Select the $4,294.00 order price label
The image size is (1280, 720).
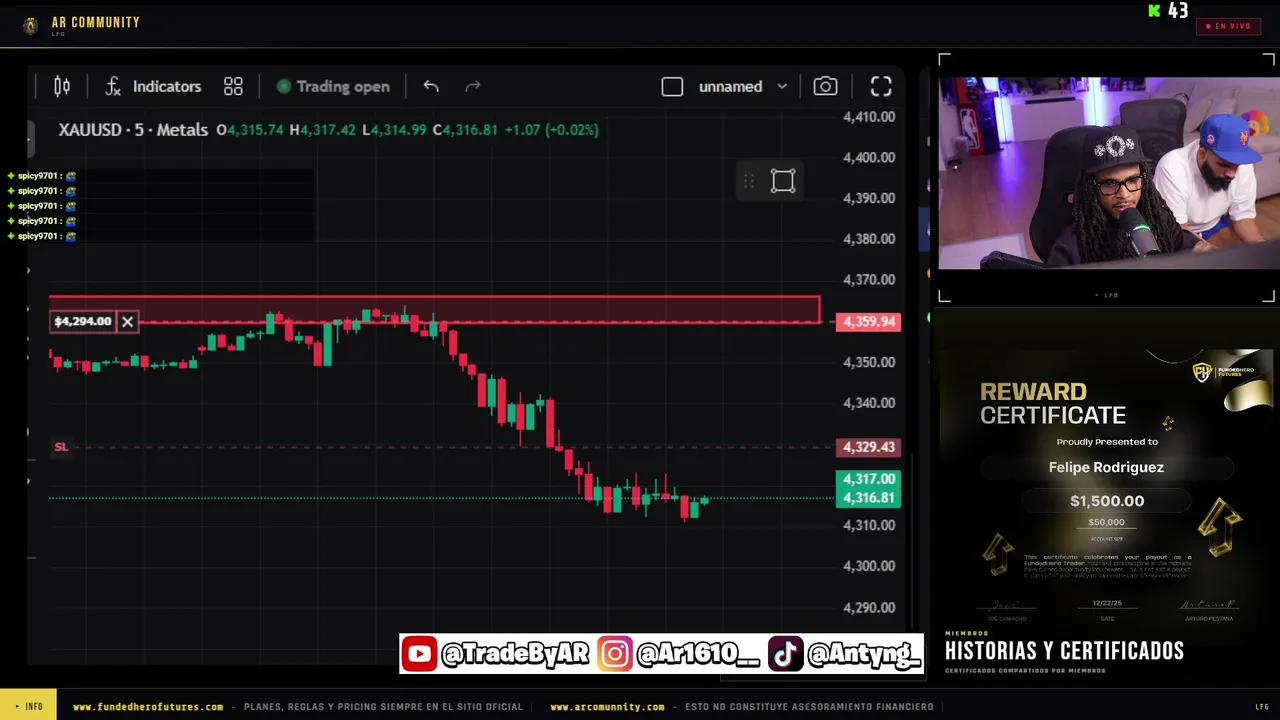pyautogui.click(x=83, y=321)
